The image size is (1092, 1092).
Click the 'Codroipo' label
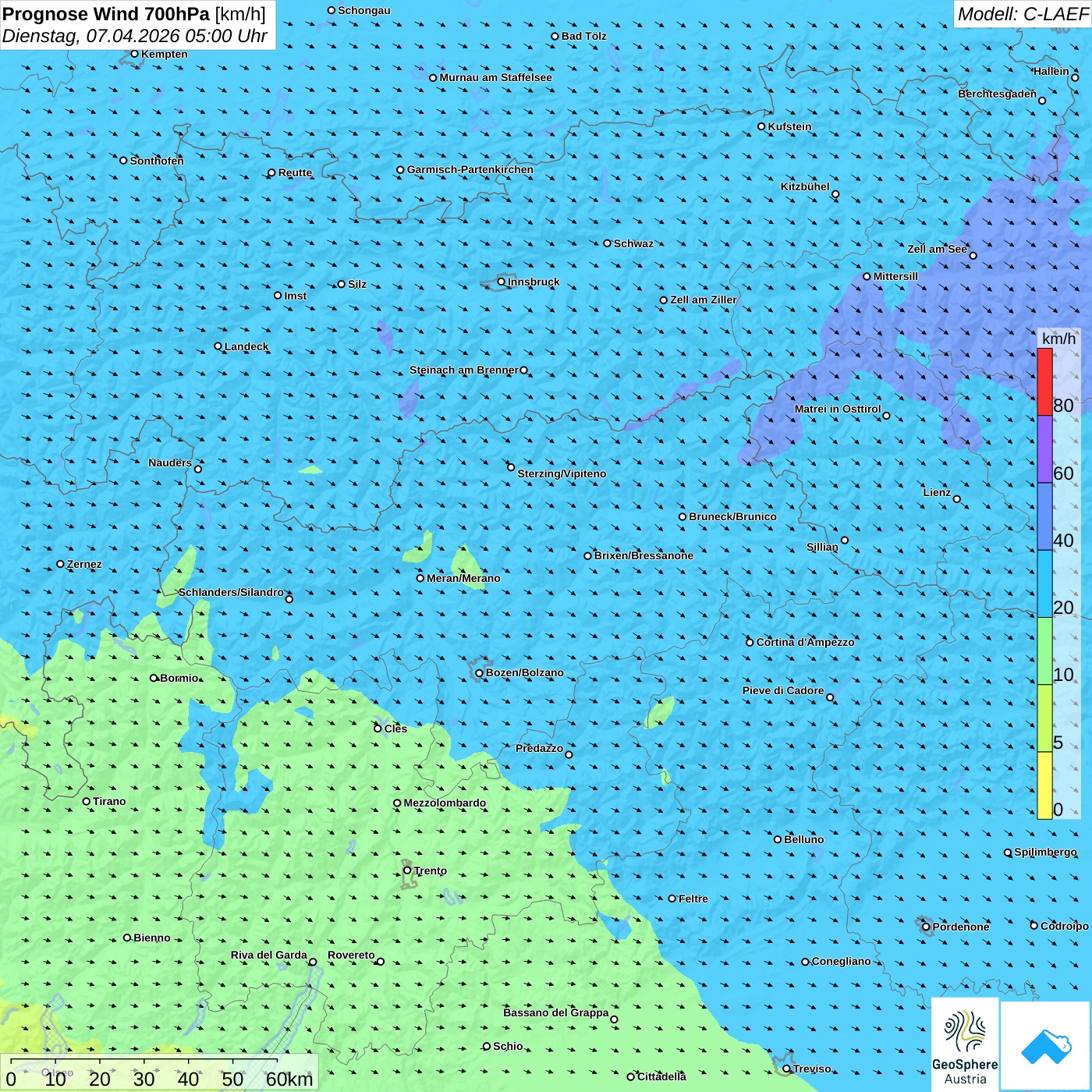click(1065, 926)
